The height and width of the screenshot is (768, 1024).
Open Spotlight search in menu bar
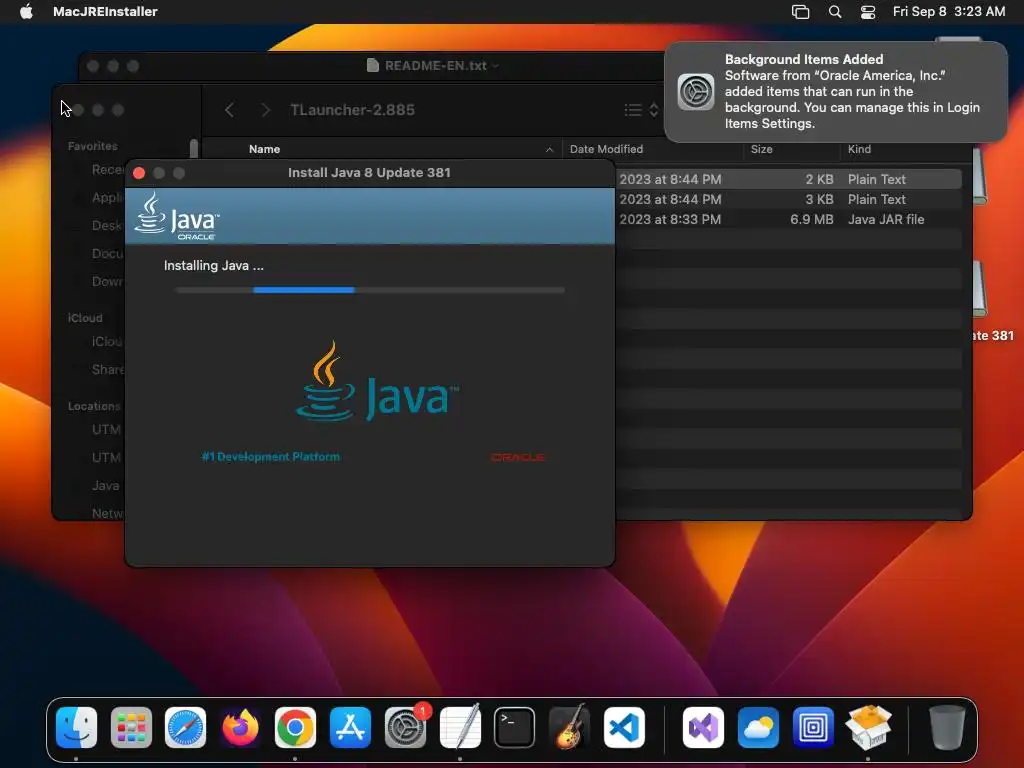[835, 11]
